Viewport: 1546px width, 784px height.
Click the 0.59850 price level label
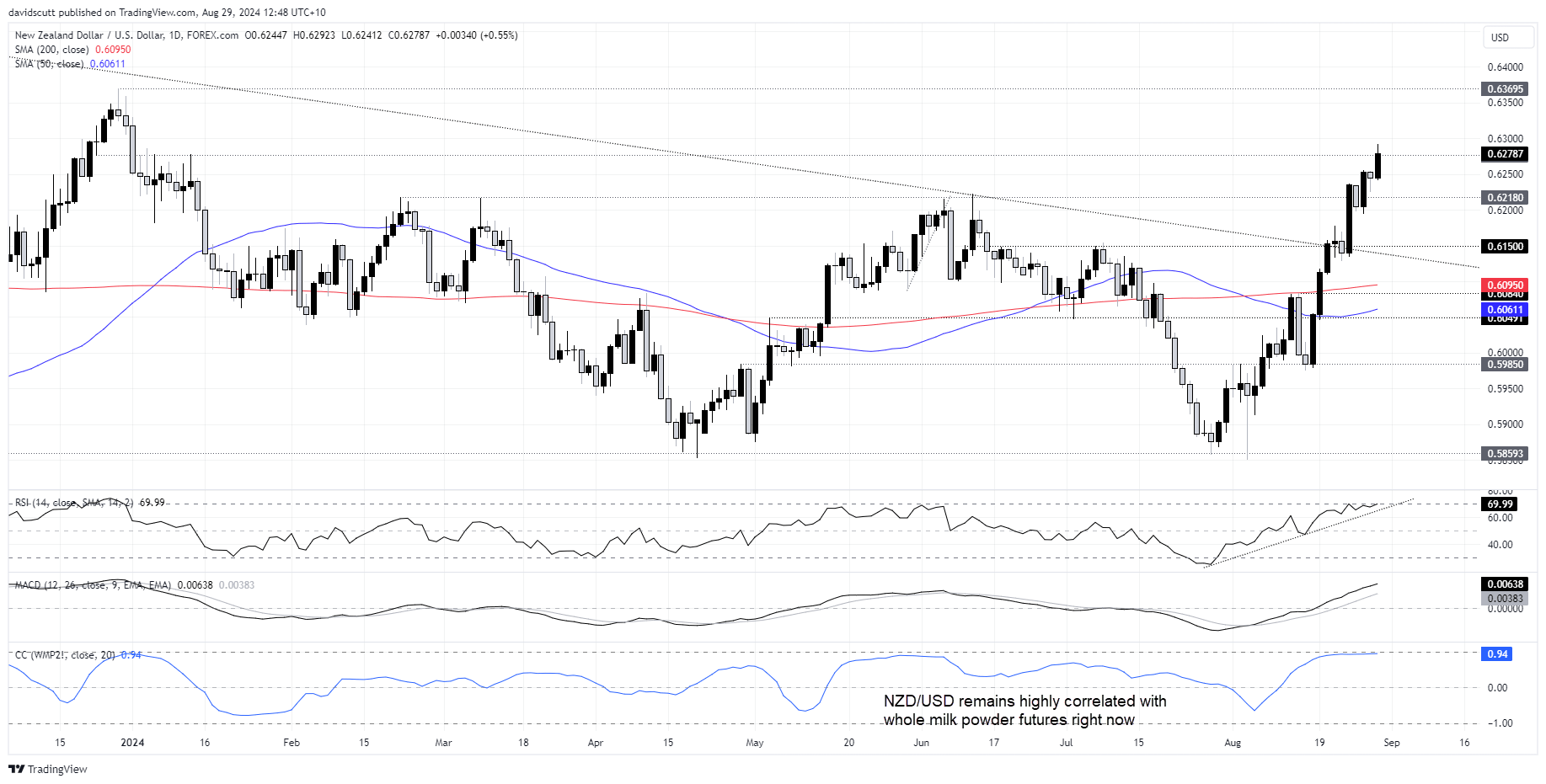(x=1505, y=365)
